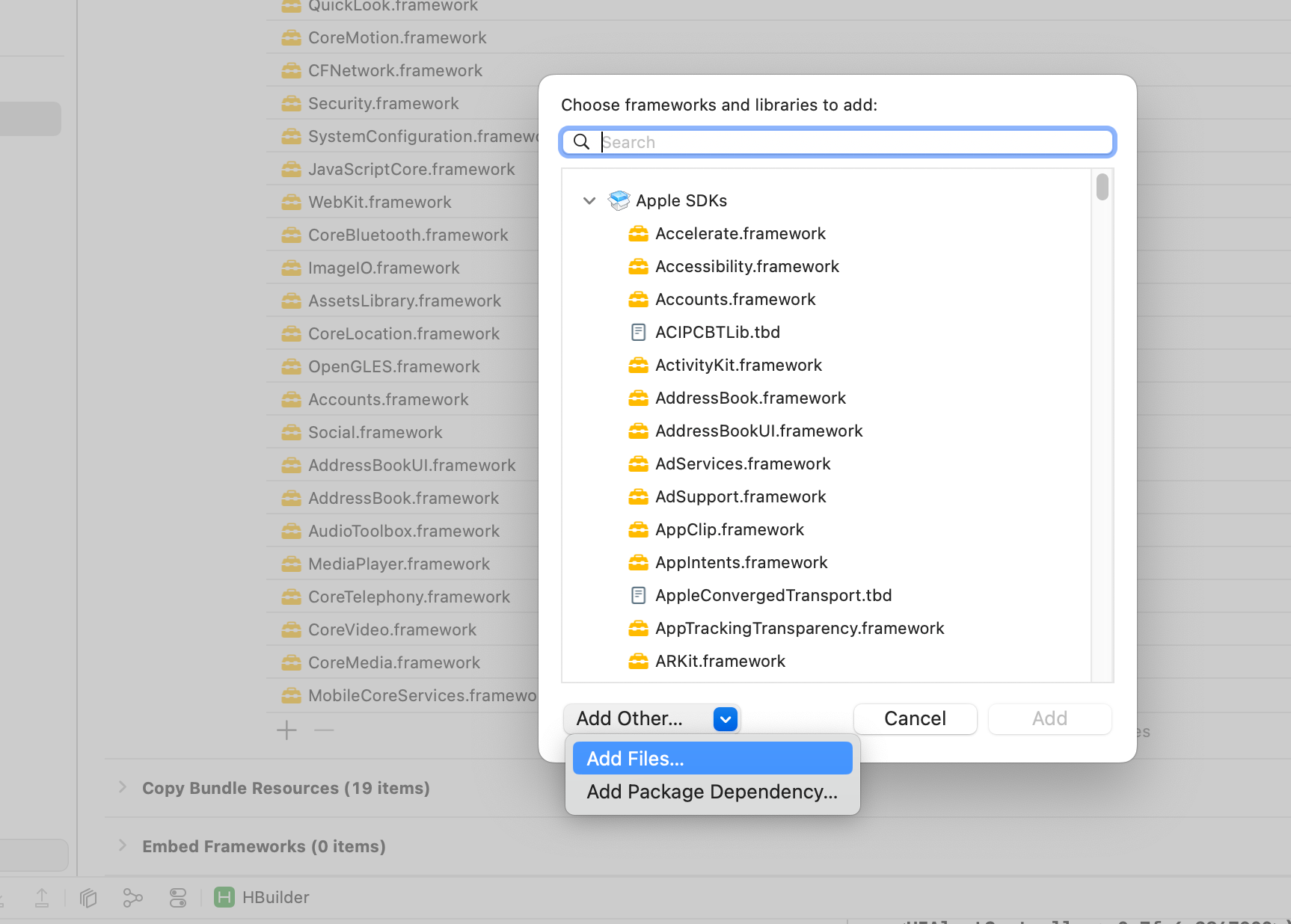This screenshot has width=1291, height=924.
Task: Click the minus icon to remove a framework
Action: pos(324,730)
